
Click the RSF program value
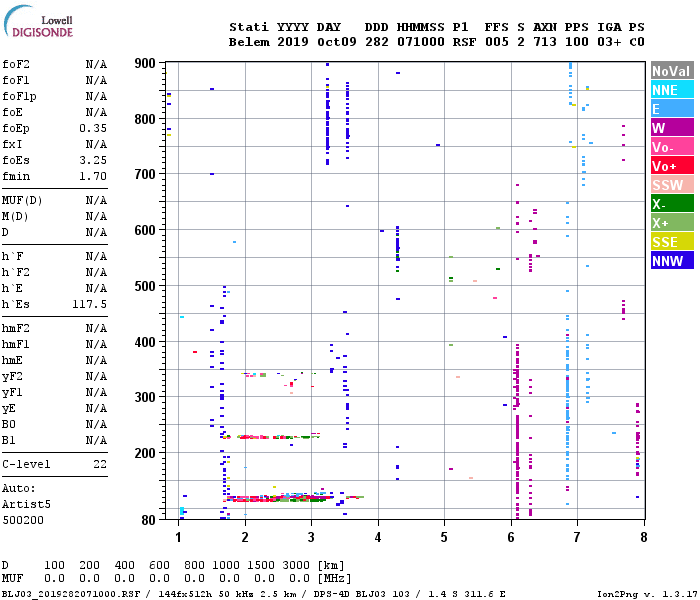tap(464, 42)
